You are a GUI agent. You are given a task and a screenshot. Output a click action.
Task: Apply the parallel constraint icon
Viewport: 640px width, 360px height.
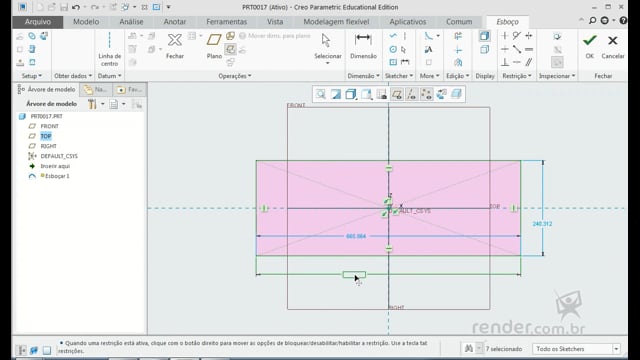[529, 62]
